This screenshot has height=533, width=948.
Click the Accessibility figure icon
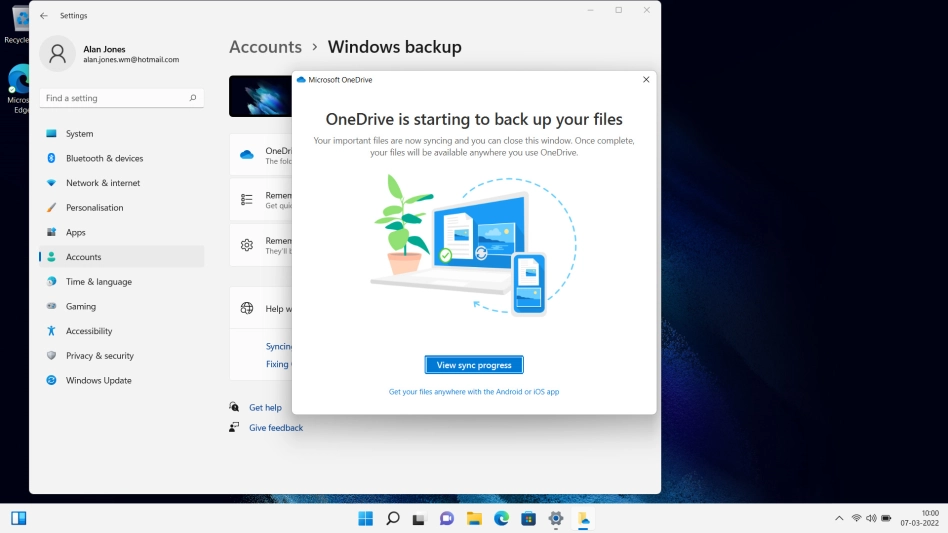pyautogui.click(x=51, y=331)
